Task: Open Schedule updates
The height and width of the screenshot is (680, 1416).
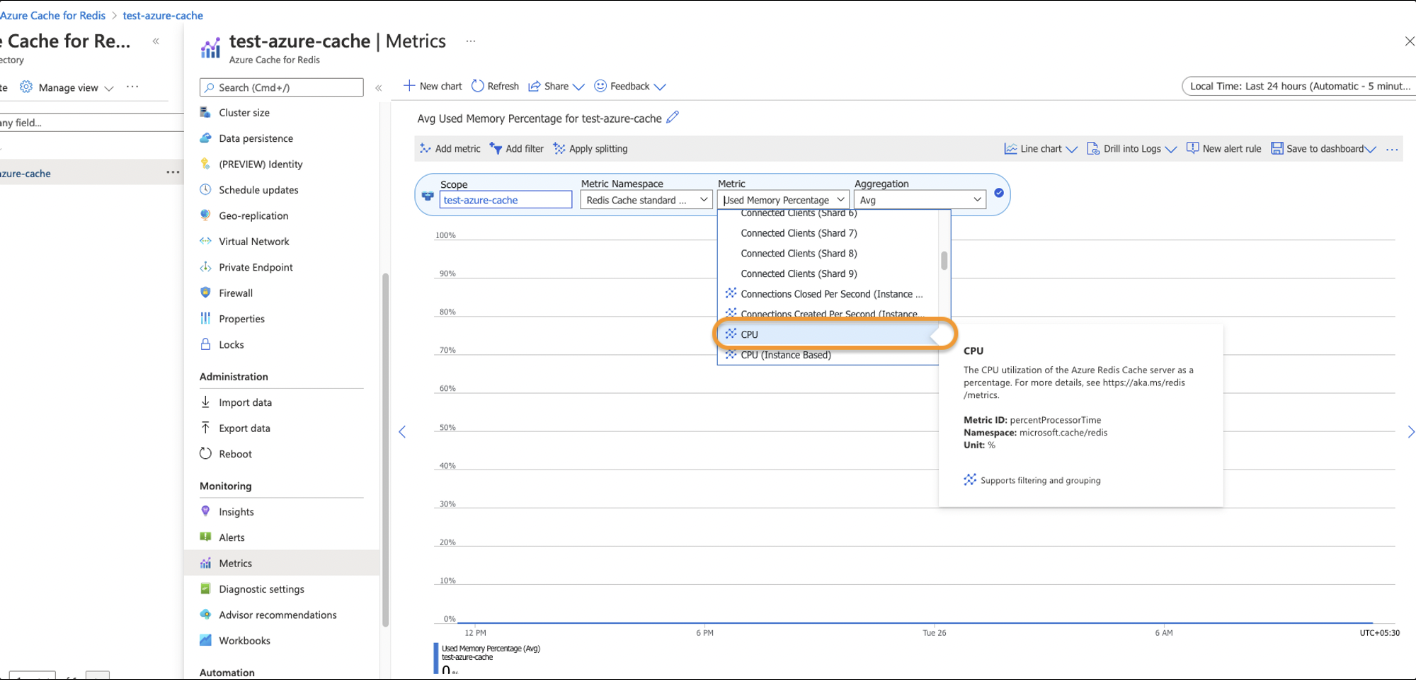Action: tap(258, 190)
